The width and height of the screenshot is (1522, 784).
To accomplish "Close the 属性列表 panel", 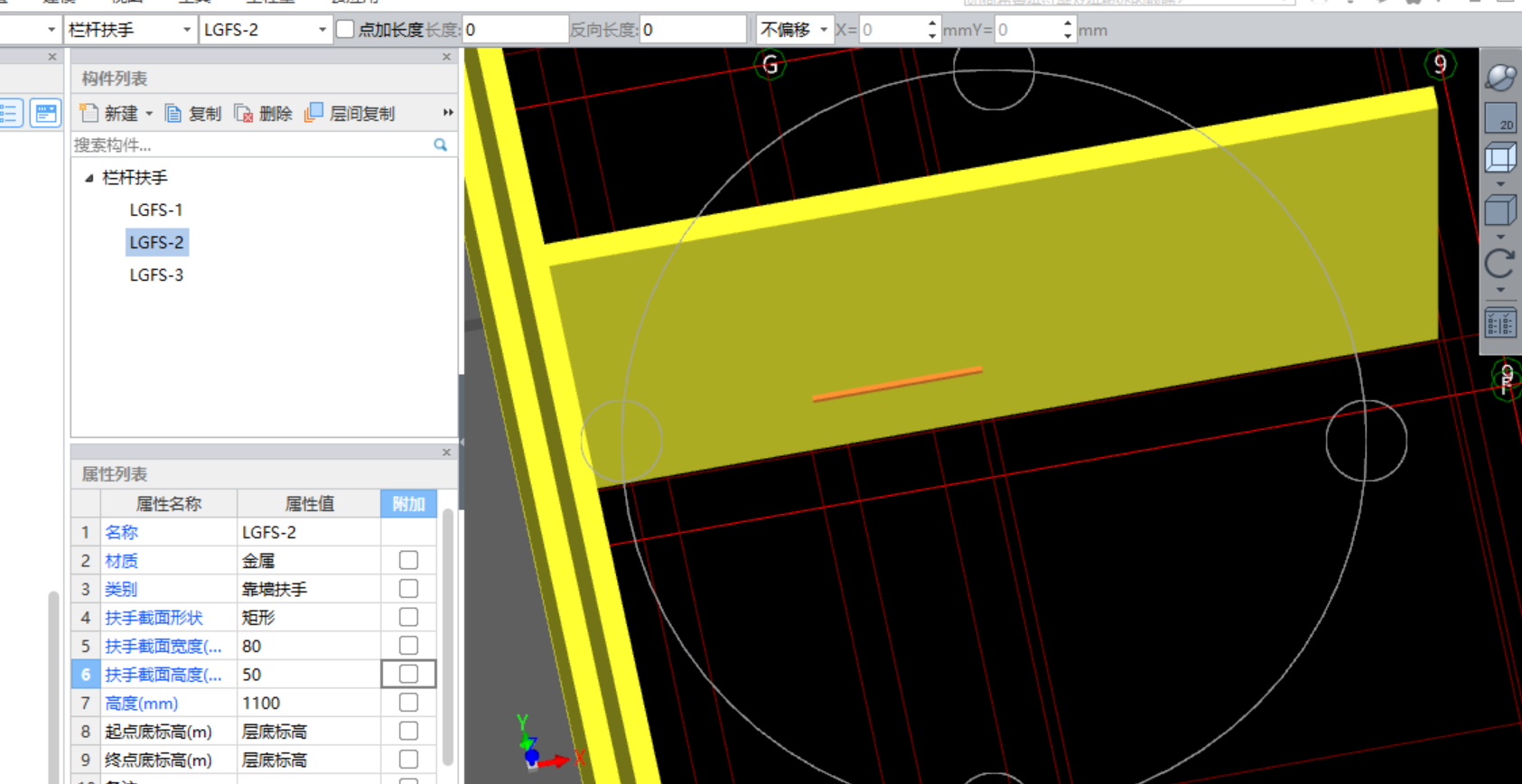I will coord(446,453).
